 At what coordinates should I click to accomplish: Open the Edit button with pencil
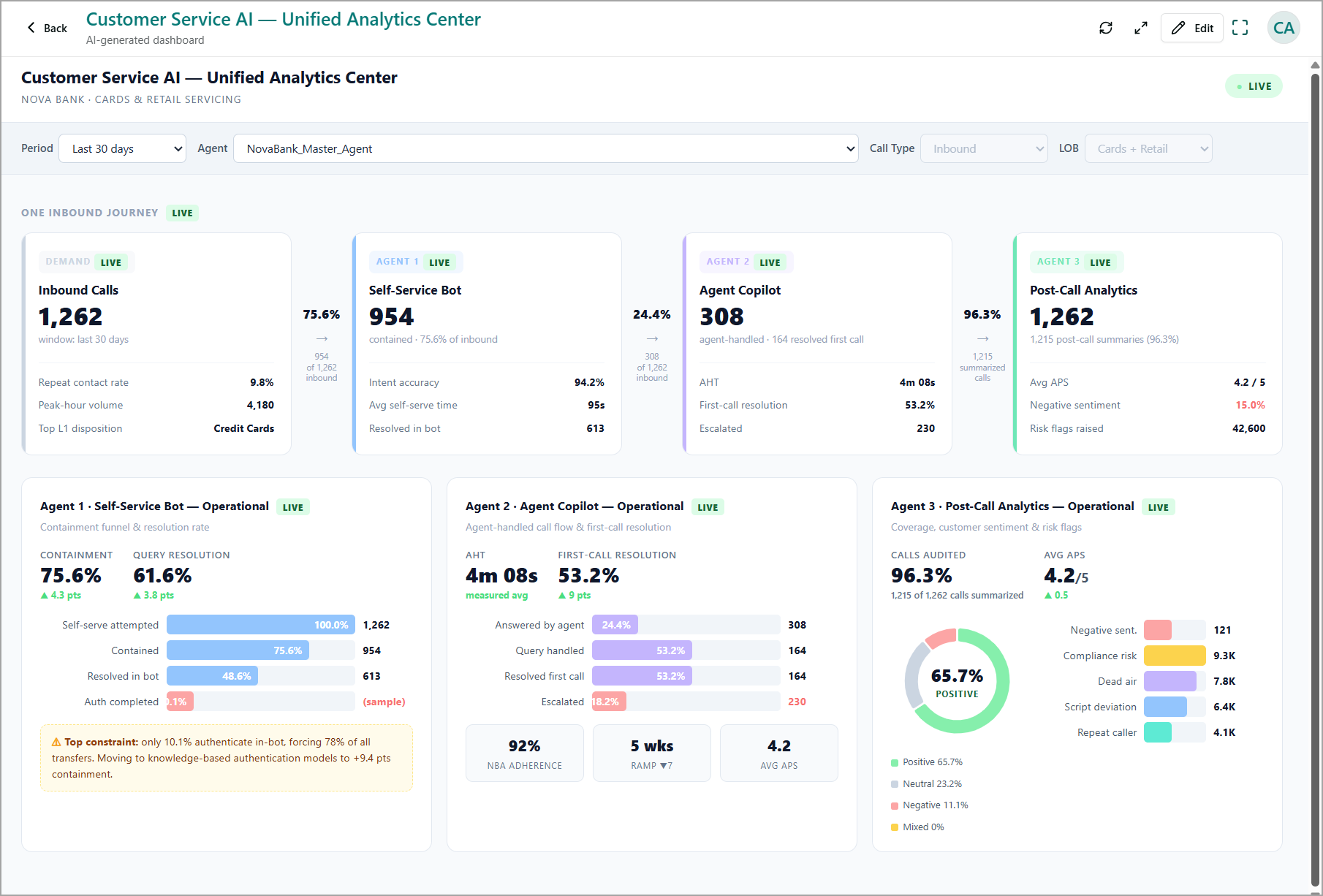point(1192,28)
